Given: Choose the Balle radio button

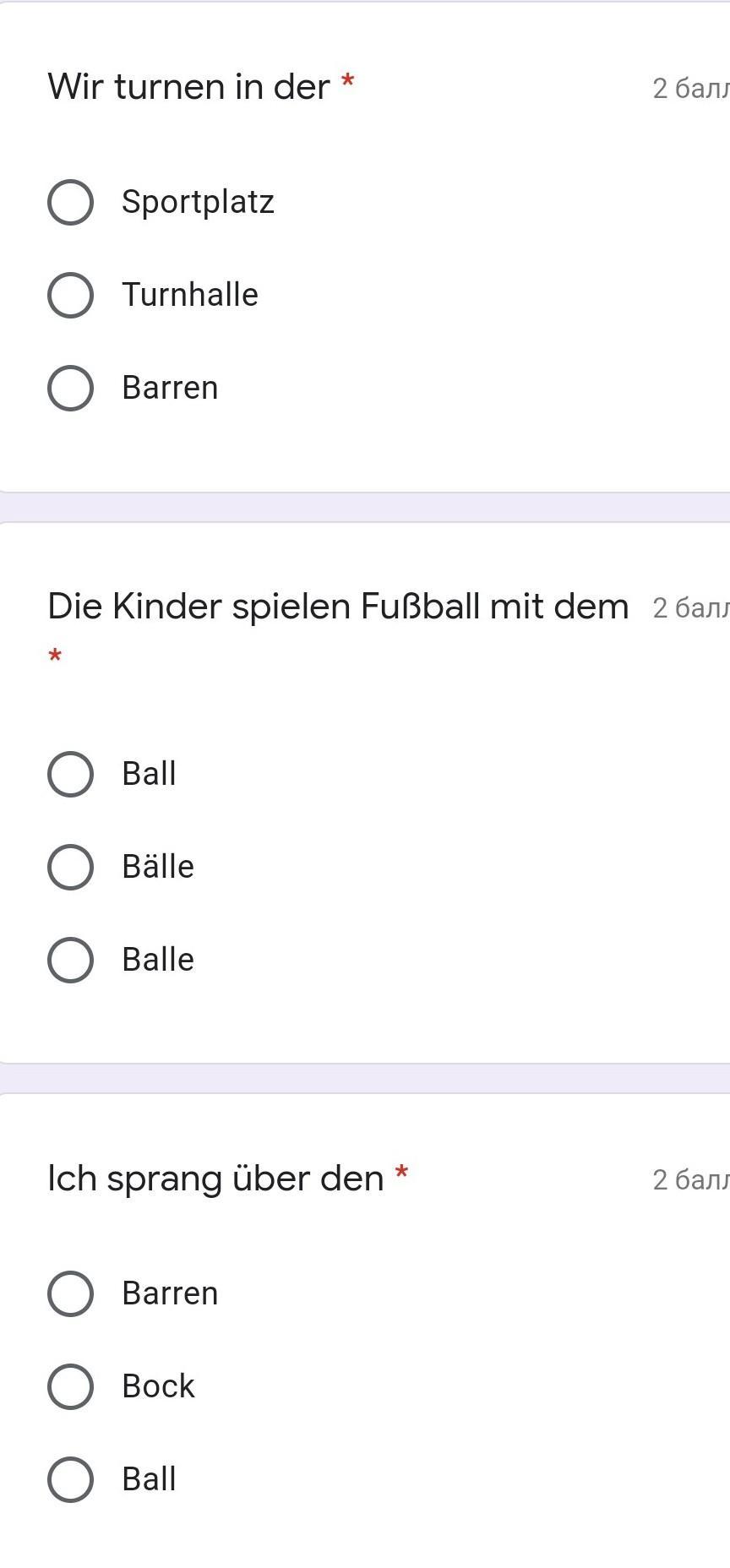Looking at the screenshot, I should tap(70, 960).
